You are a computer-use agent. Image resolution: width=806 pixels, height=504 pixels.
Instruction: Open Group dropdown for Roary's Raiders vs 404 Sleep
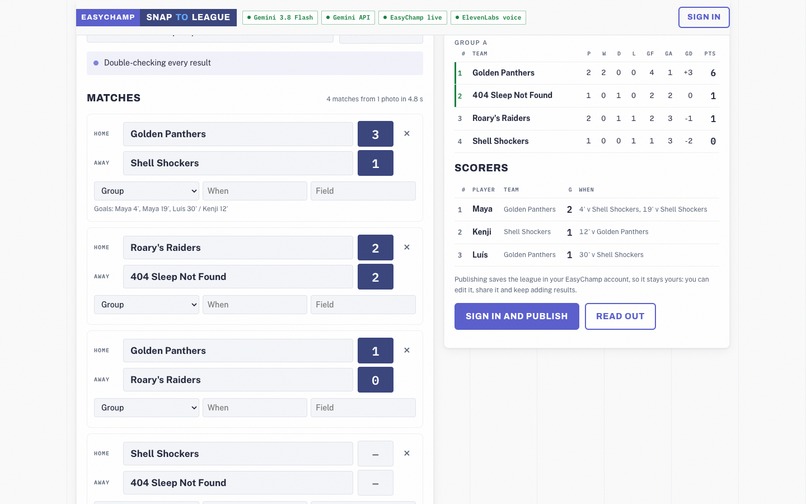coord(146,304)
